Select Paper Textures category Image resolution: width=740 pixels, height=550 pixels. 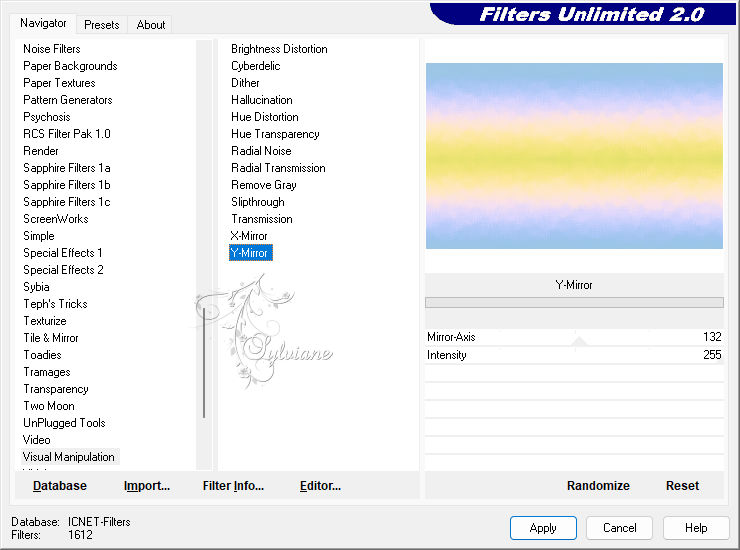tap(59, 83)
